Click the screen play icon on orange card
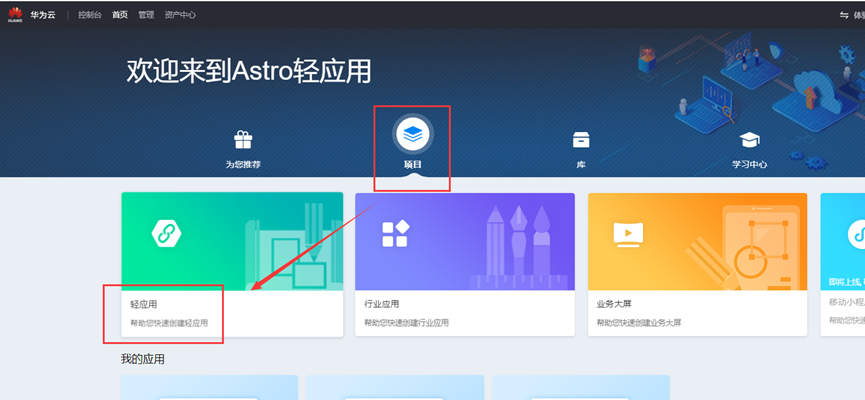 click(628, 233)
